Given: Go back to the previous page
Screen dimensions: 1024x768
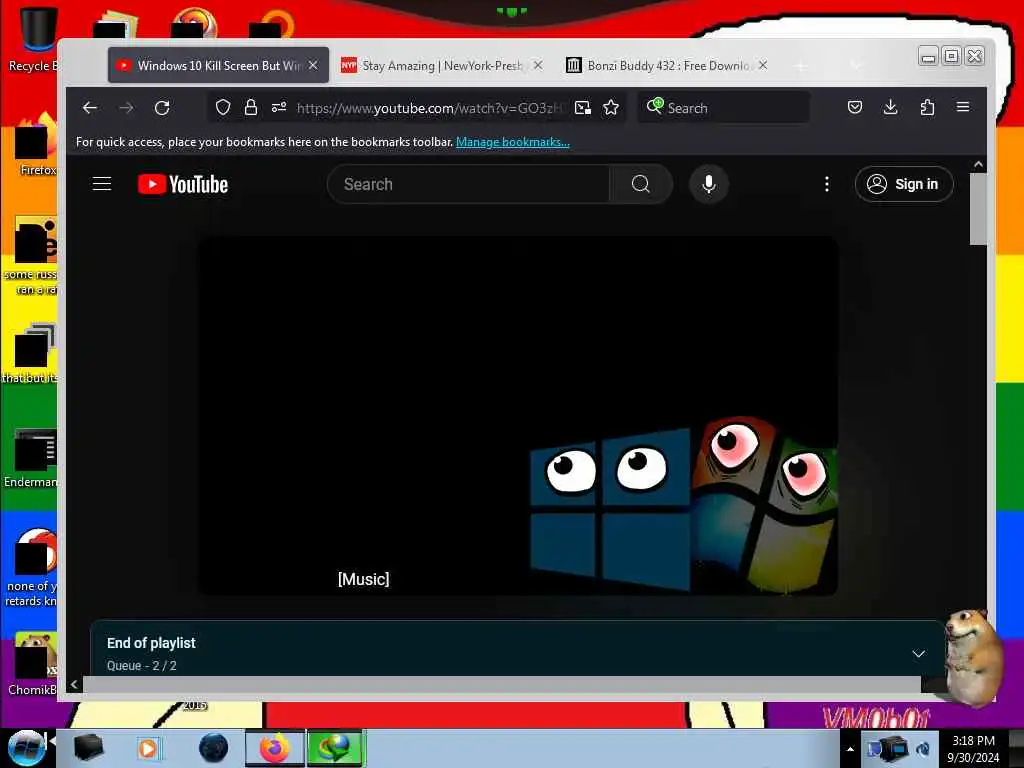Looking at the screenshot, I should [89, 108].
